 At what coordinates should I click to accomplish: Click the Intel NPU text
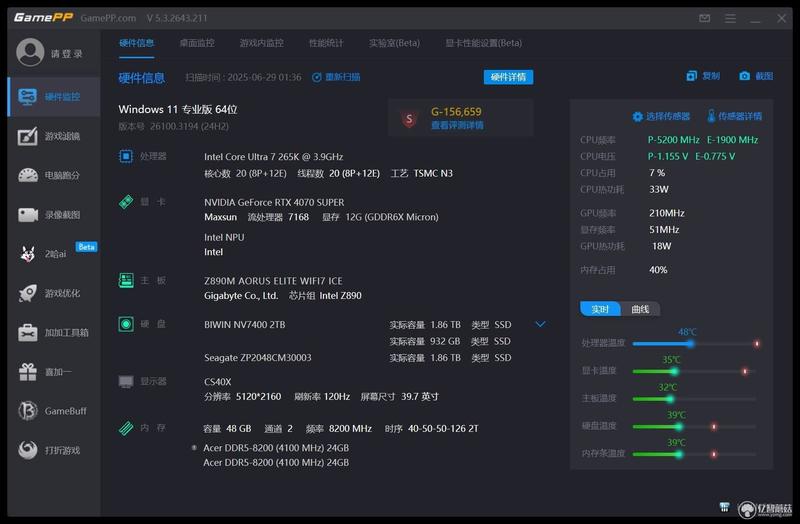coord(224,237)
